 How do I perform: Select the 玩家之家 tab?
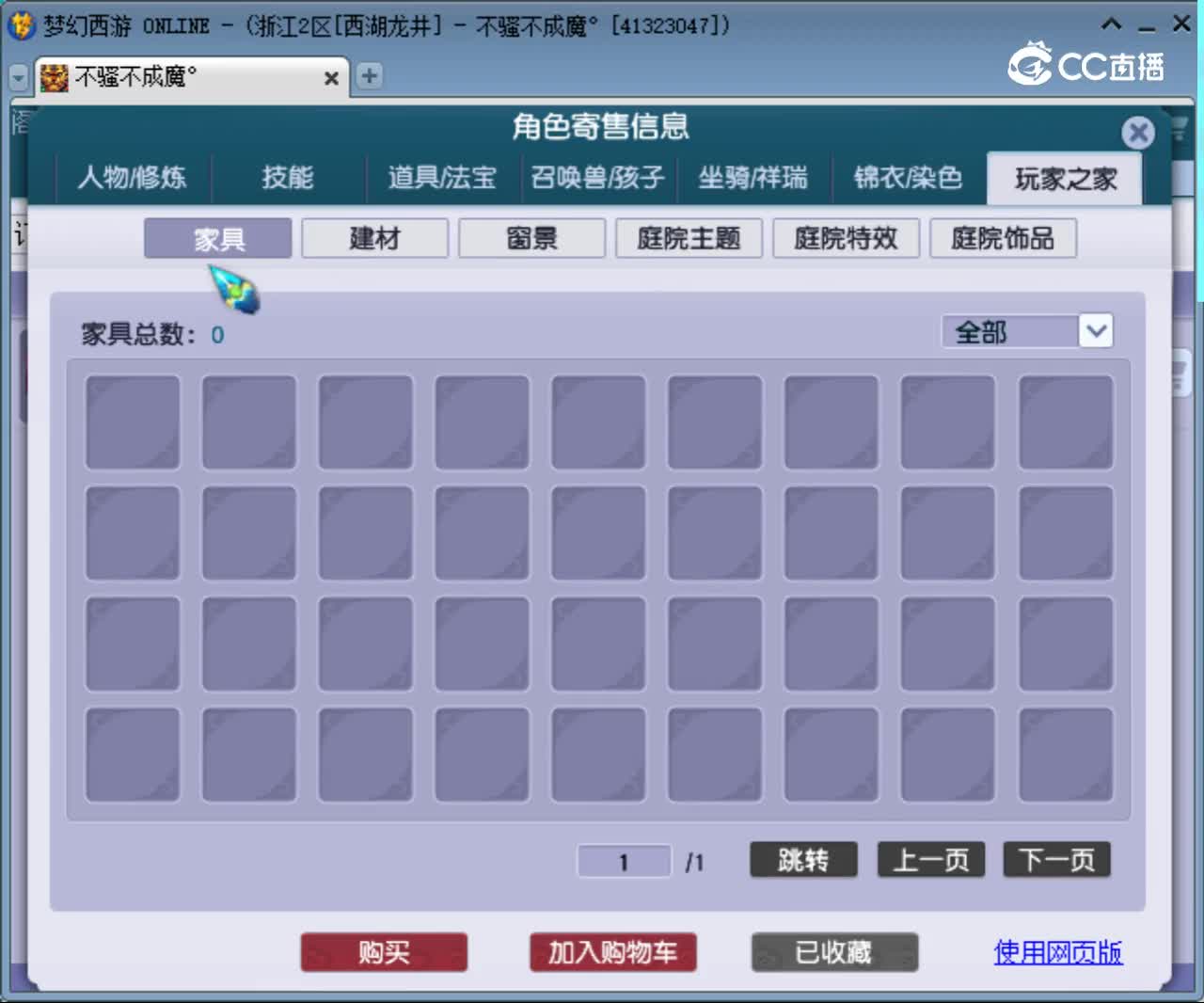coord(1065,178)
